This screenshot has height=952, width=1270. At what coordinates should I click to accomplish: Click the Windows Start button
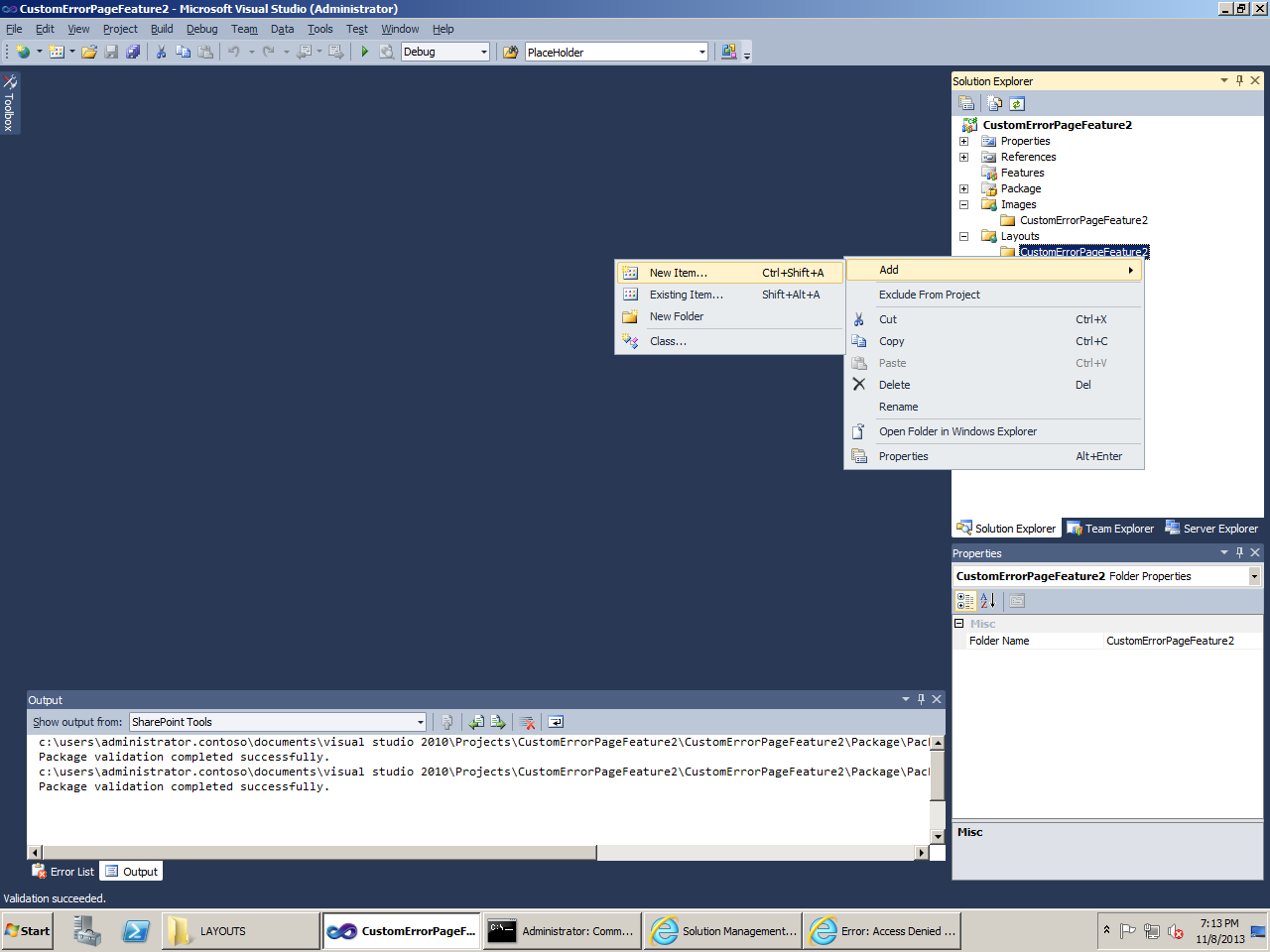pos(27,931)
